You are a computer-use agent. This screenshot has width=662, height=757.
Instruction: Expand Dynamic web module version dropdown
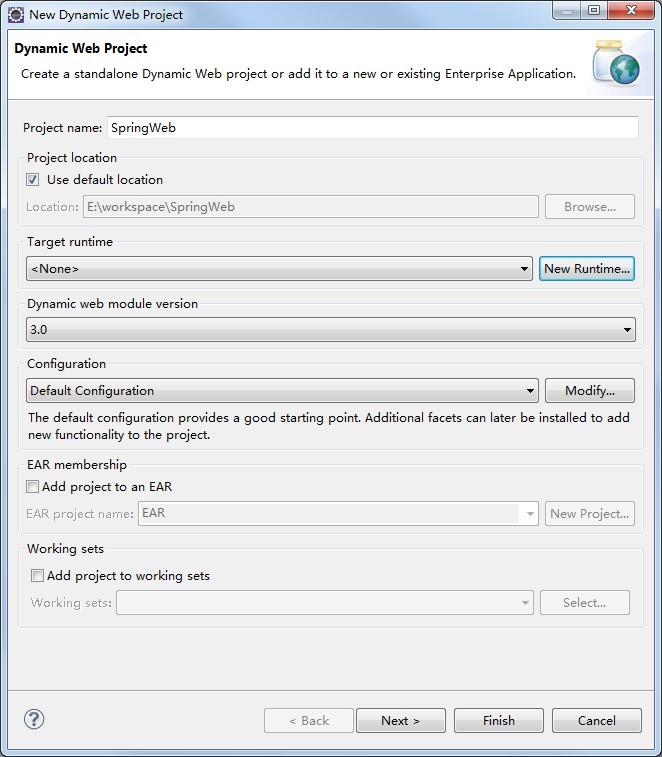[330, 329]
